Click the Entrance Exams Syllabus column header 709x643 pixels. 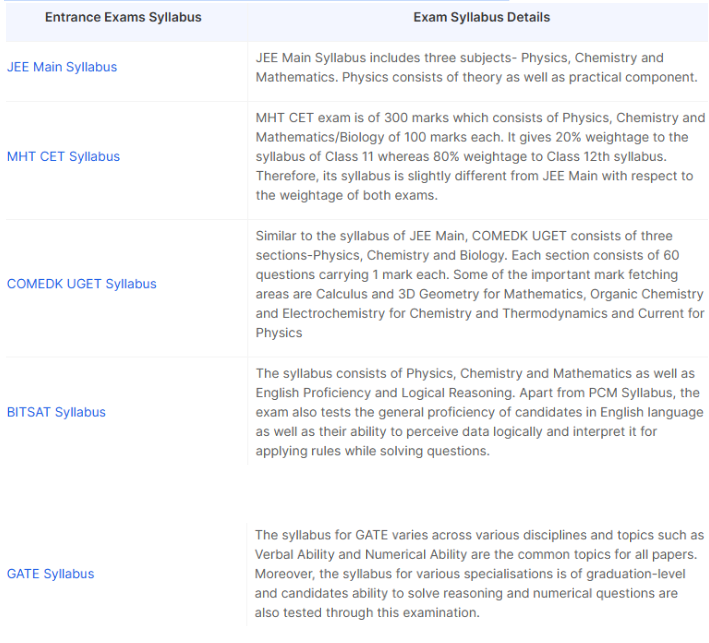[x=123, y=17]
